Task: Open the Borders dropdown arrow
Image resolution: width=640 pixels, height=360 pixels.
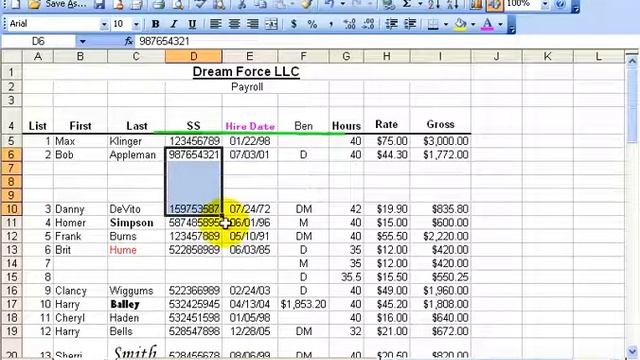Action: 446,24
